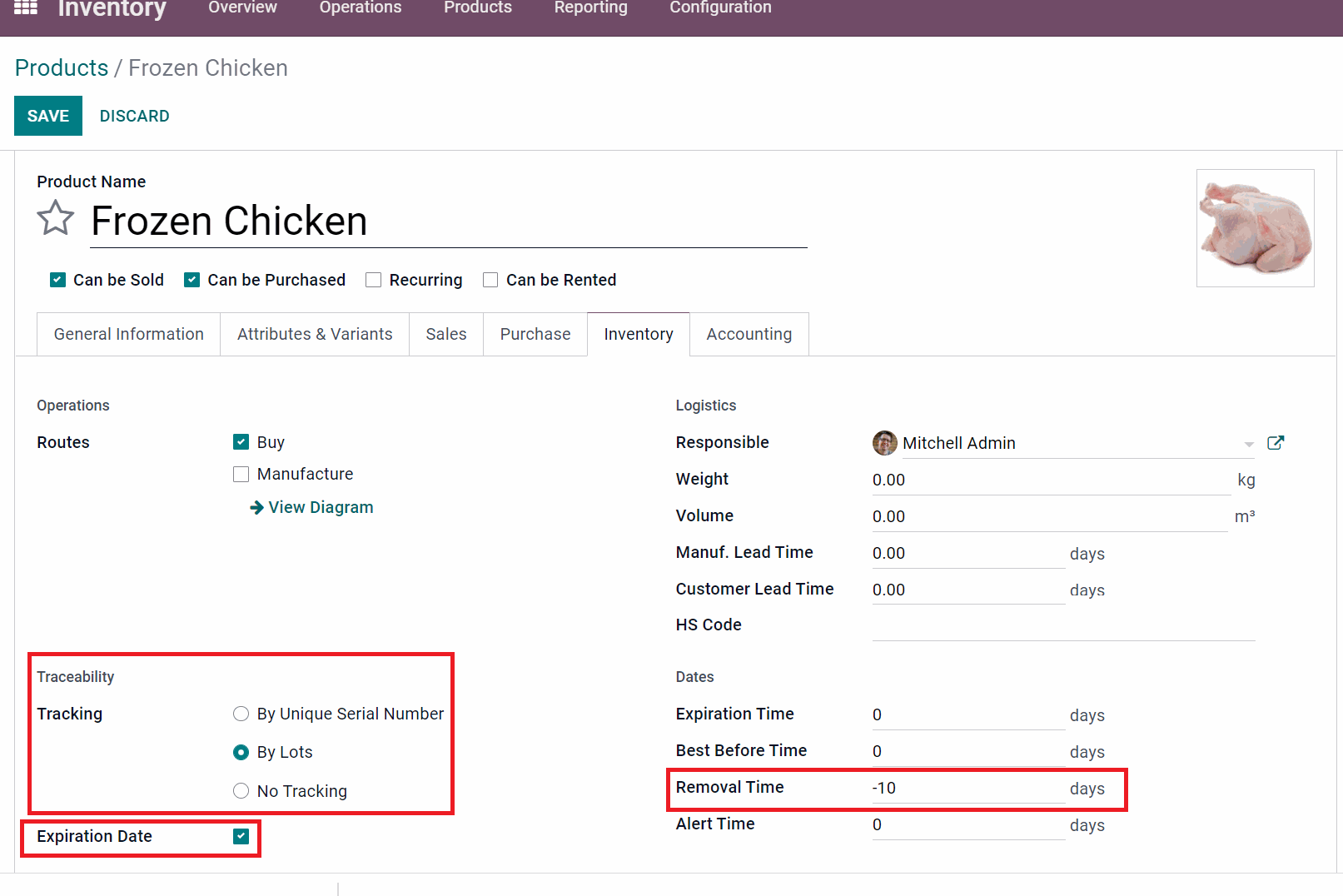Enable the Manufacture route
The width and height of the screenshot is (1343, 896).
tap(241, 474)
